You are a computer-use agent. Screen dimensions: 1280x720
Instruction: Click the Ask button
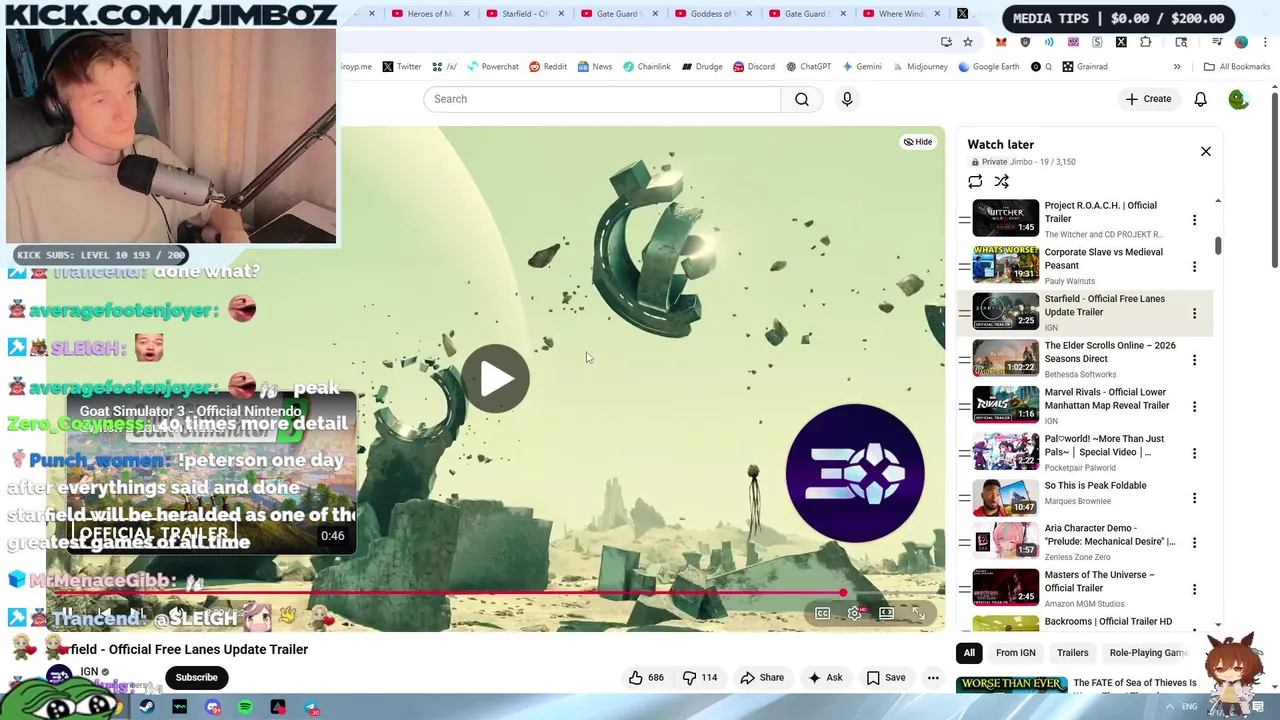[x=825, y=678]
